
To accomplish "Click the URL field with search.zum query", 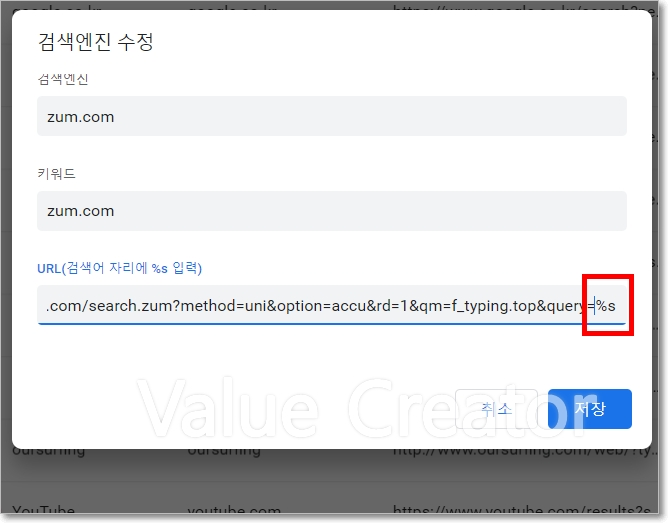I will (331, 305).
